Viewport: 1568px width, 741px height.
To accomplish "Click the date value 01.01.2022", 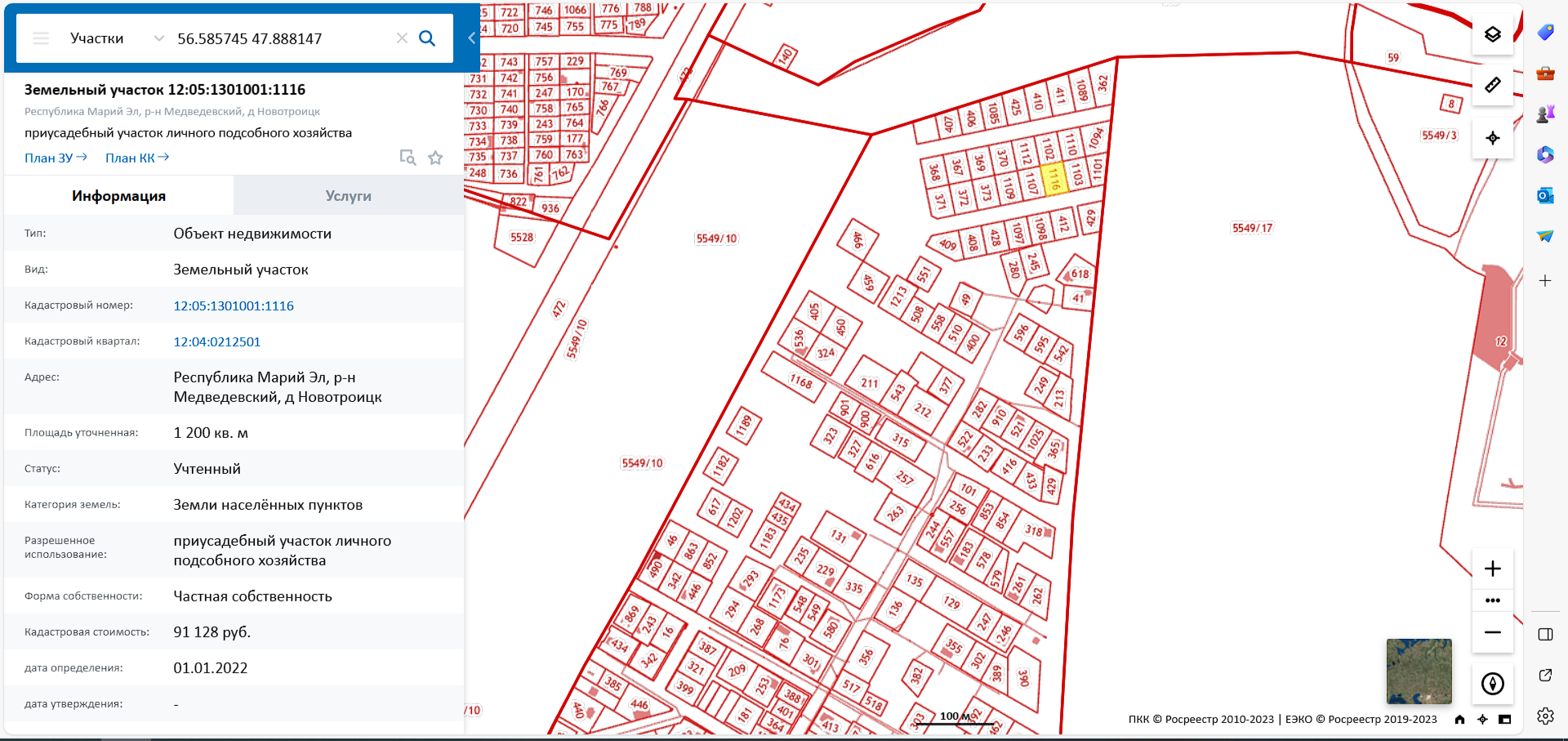I will 211,668.
